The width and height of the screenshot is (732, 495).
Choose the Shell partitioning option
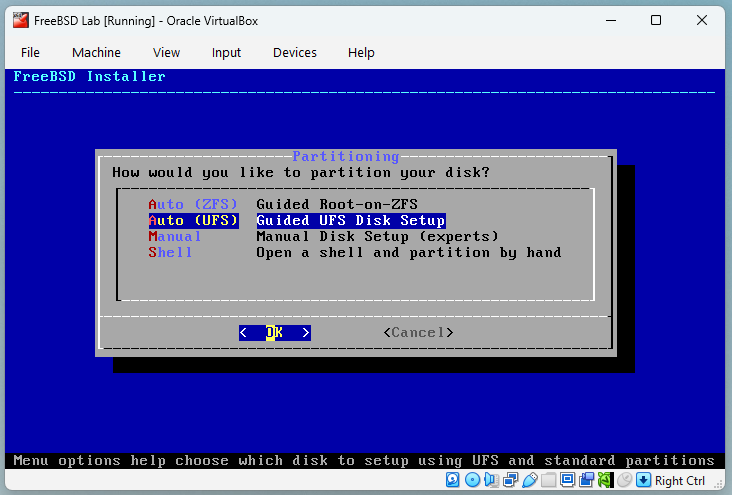(170, 253)
